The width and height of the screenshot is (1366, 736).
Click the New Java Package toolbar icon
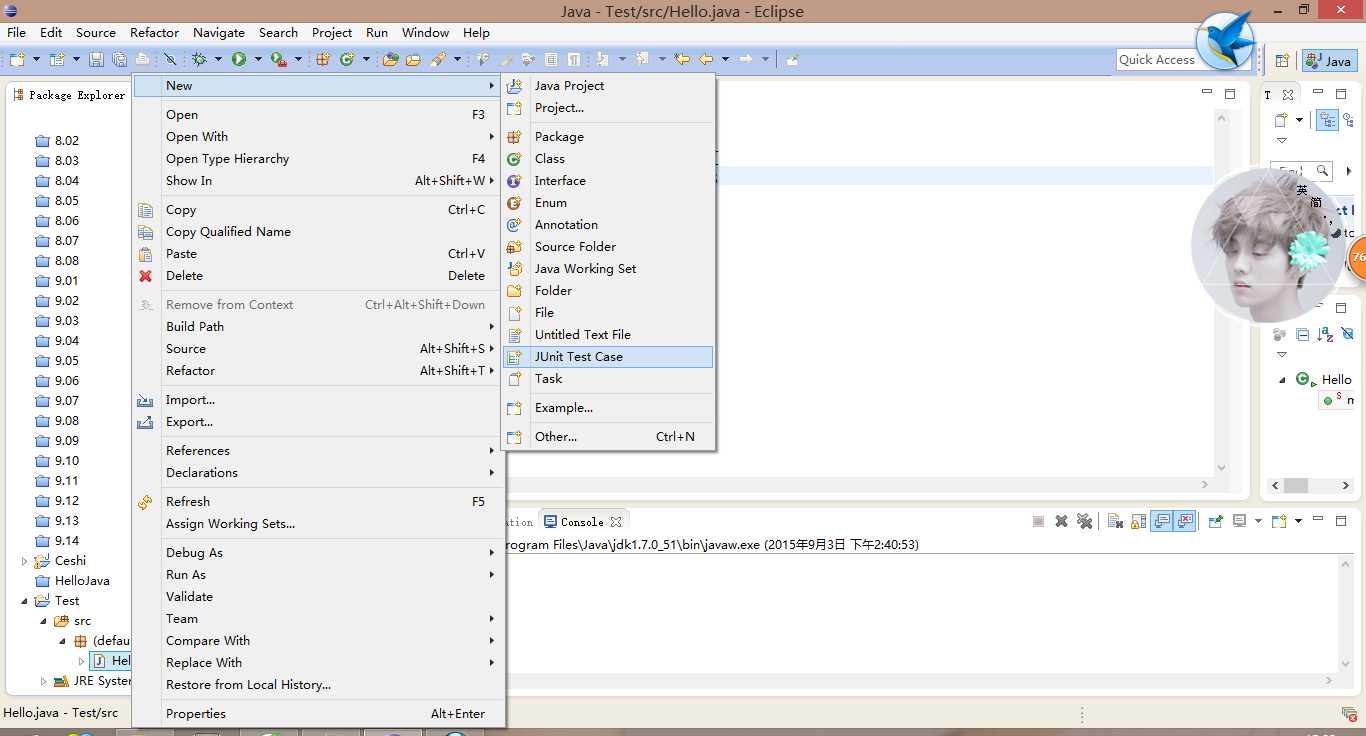[323, 60]
